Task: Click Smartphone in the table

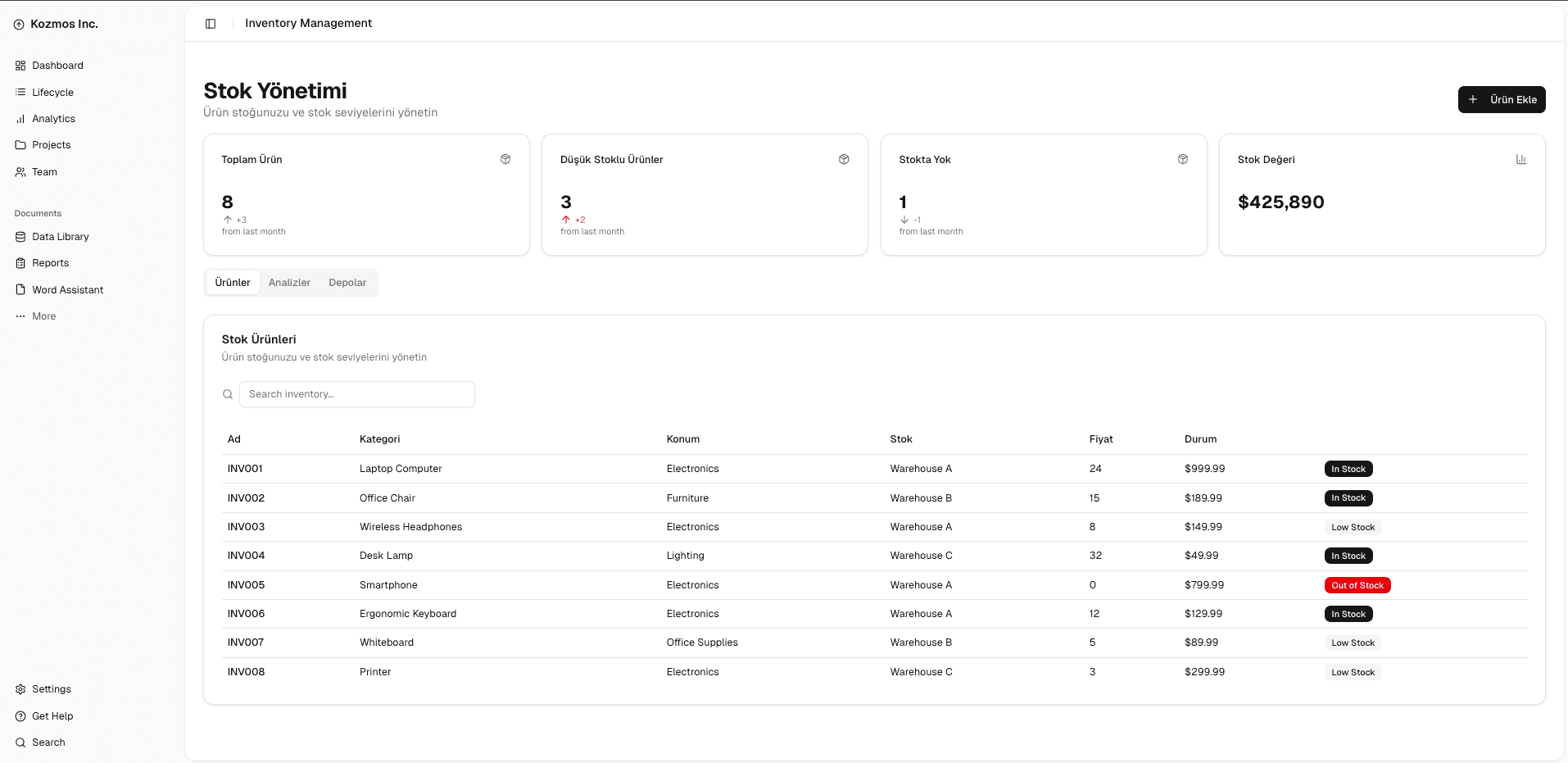Action: click(x=388, y=585)
